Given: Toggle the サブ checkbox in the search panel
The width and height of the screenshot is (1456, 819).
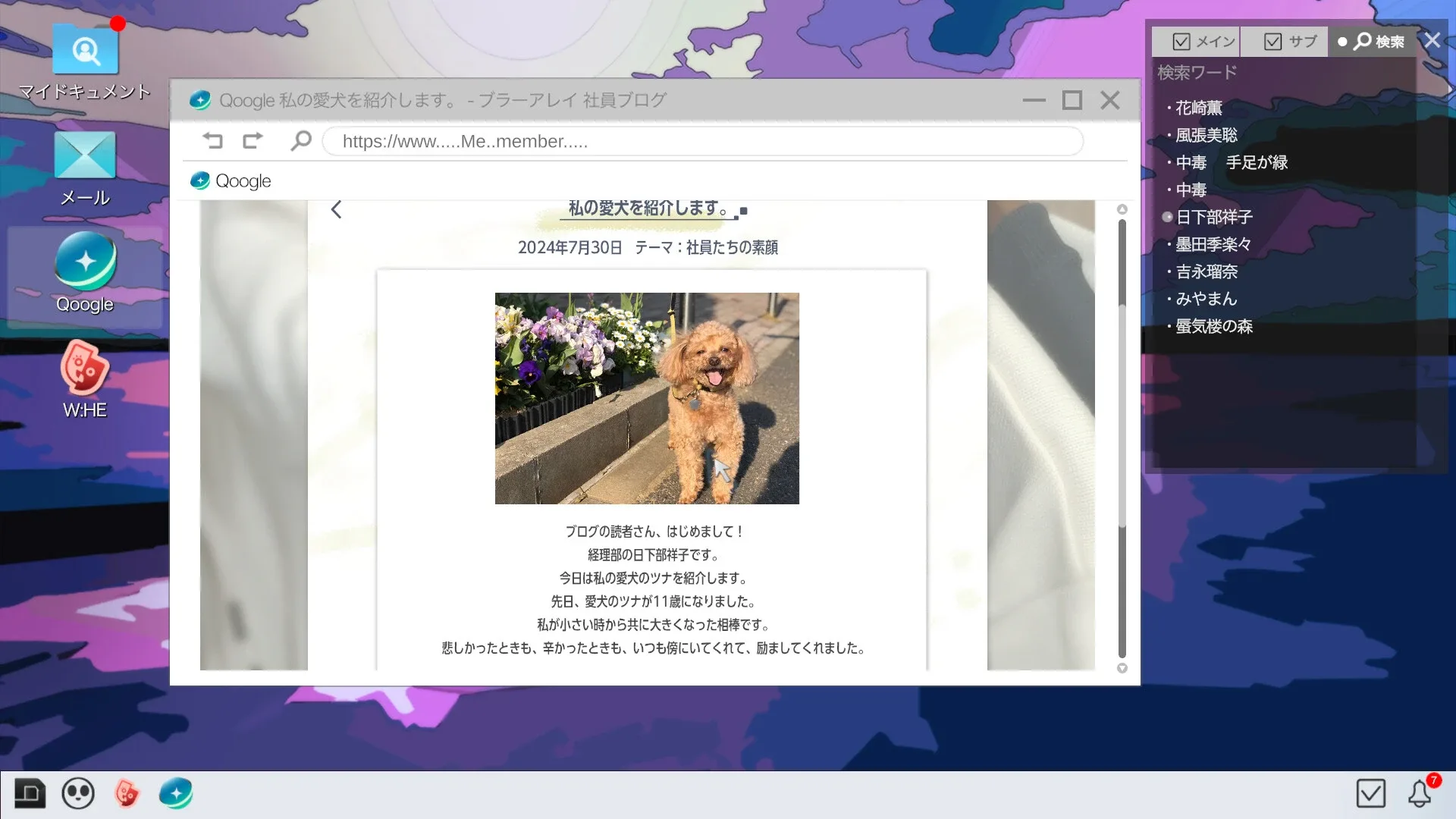Looking at the screenshot, I should [x=1272, y=42].
